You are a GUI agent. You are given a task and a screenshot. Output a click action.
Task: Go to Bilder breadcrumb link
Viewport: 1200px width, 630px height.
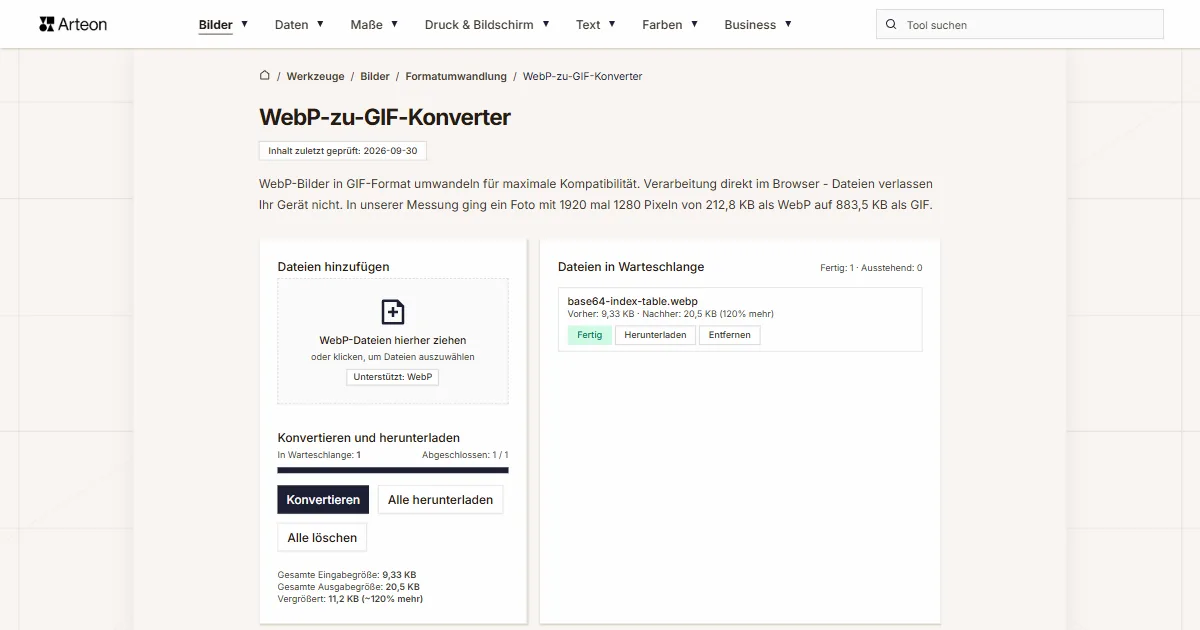(375, 76)
